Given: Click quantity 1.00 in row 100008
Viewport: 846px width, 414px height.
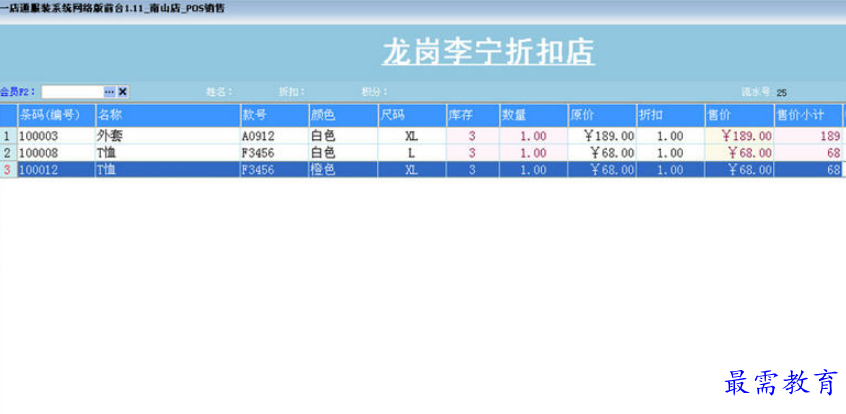Looking at the screenshot, I should pyautogui.click(x=534, y=153).
